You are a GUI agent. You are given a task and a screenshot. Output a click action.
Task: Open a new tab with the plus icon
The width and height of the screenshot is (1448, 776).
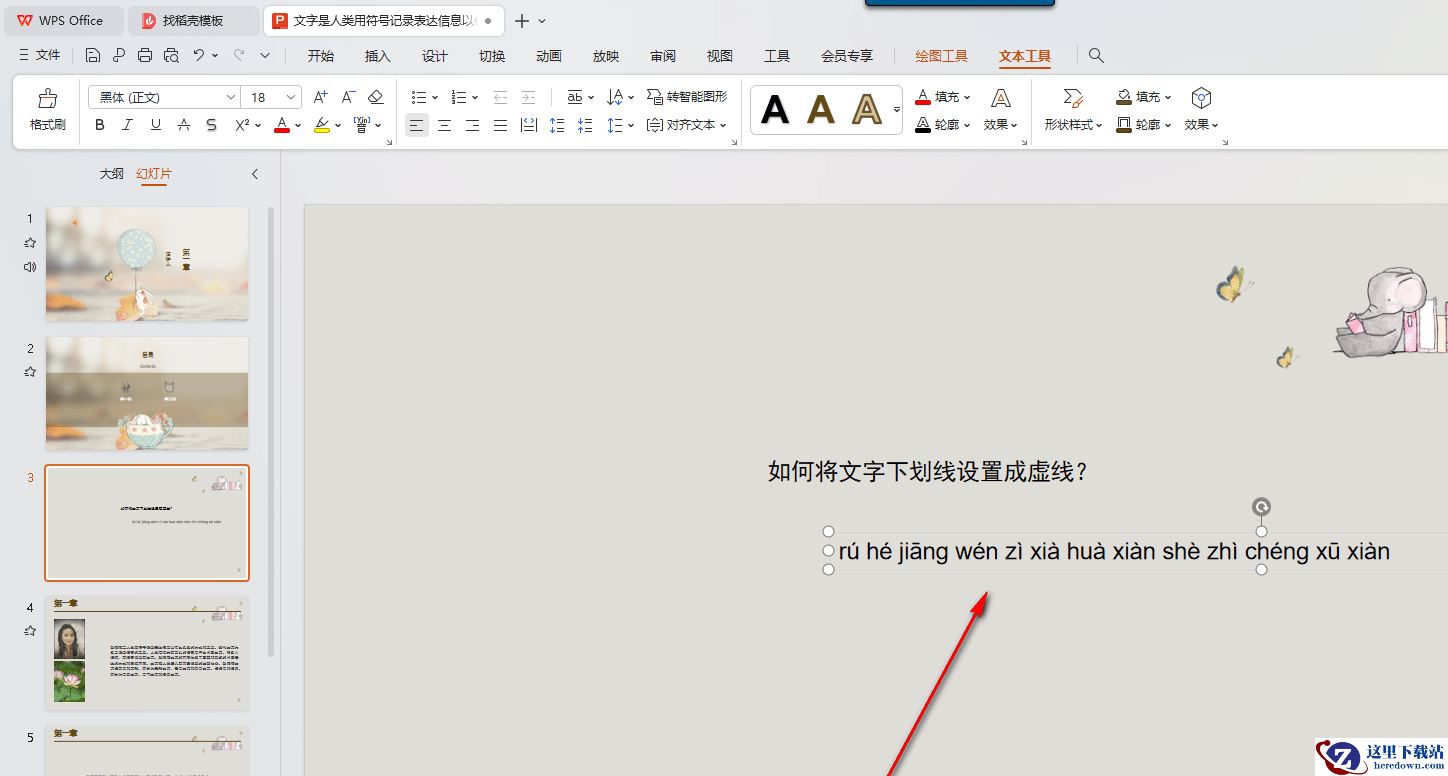[x=521, y=21]
